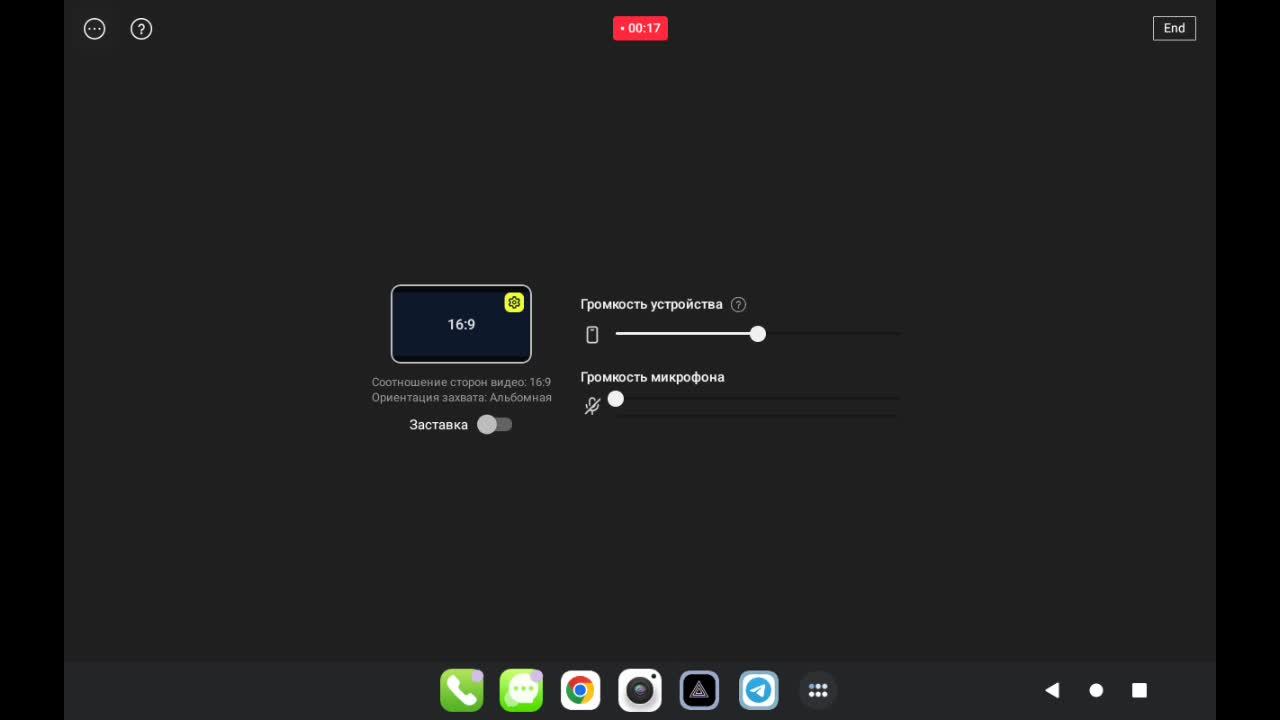1280x720 pixels.
Task: Click the text Соотношение сторон видео: 16:9
Action: 461,382
